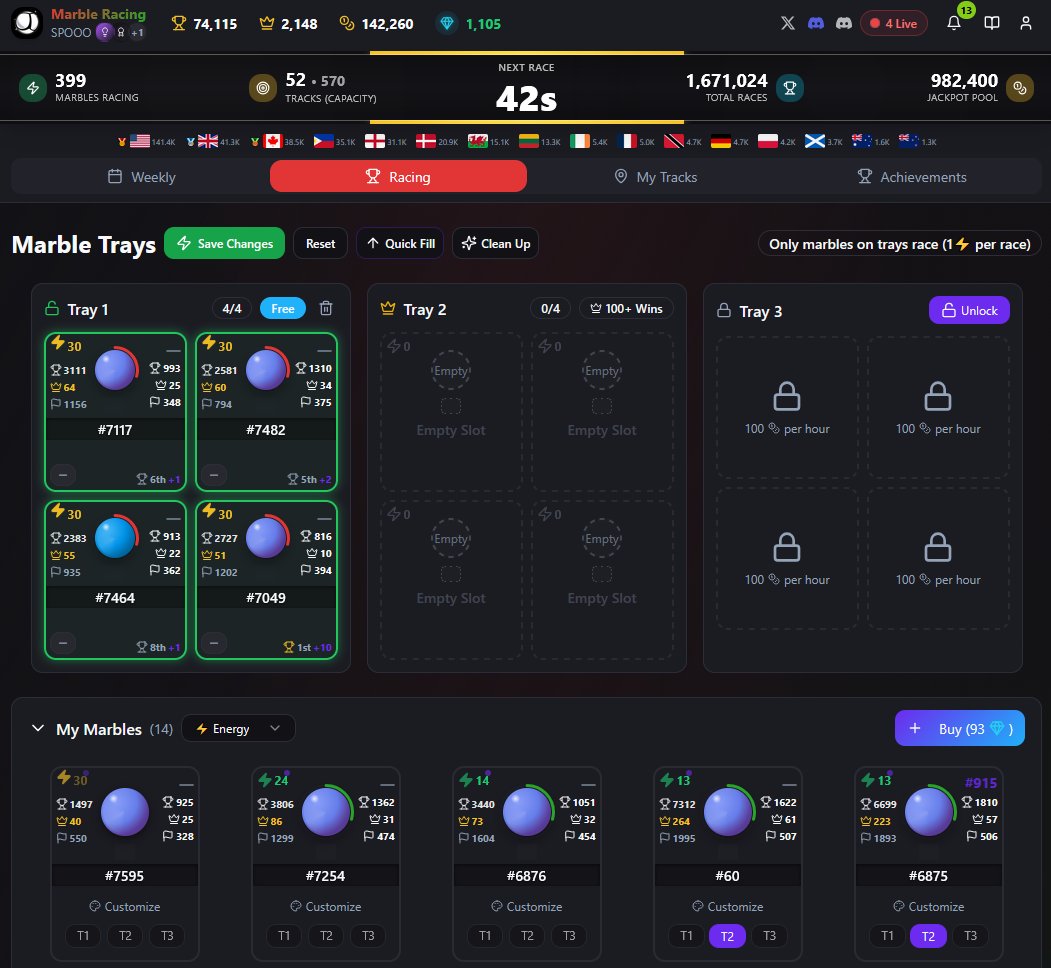
Task: Unlock Tray 3
Action: tap(969, 310)
